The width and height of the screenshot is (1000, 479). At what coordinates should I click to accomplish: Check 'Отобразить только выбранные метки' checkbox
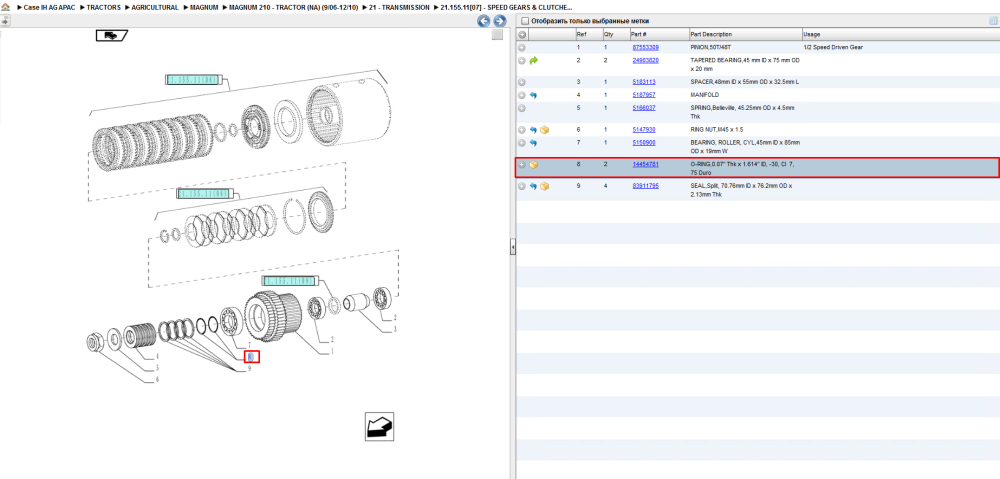pos(525,21)
